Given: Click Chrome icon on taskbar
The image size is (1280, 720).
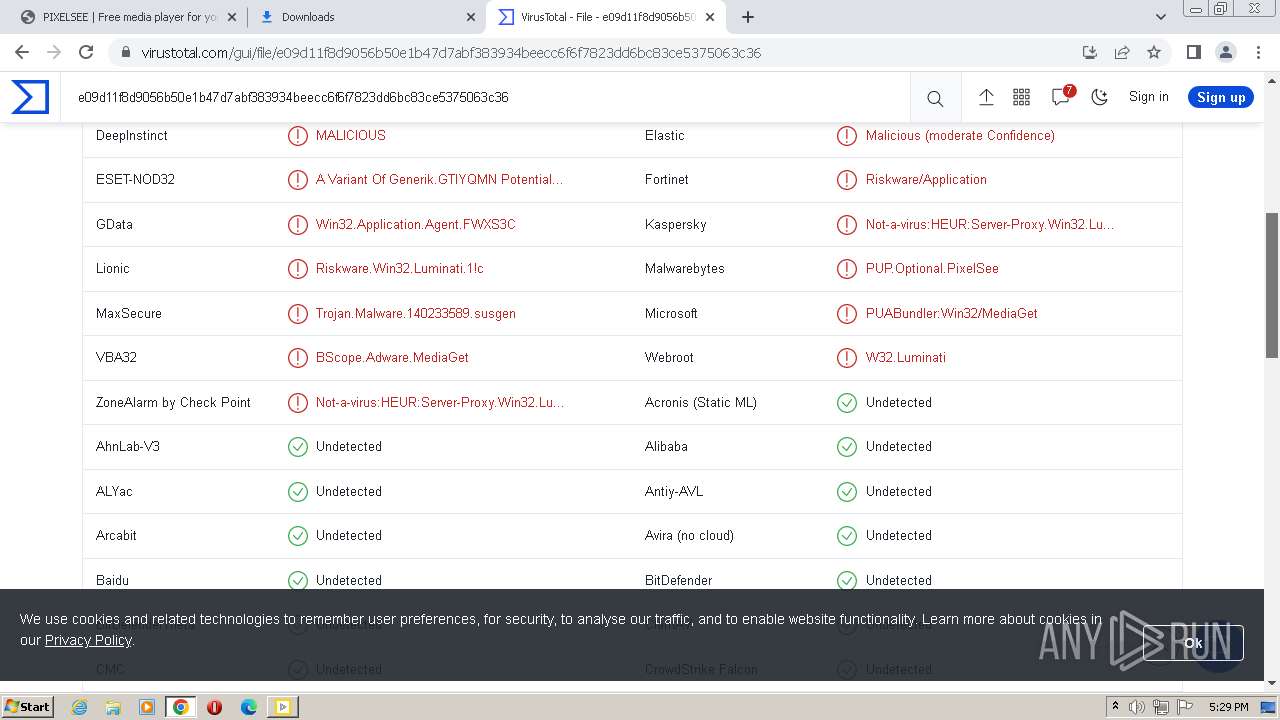Looking at the screenshot, I should coord(181,707).
